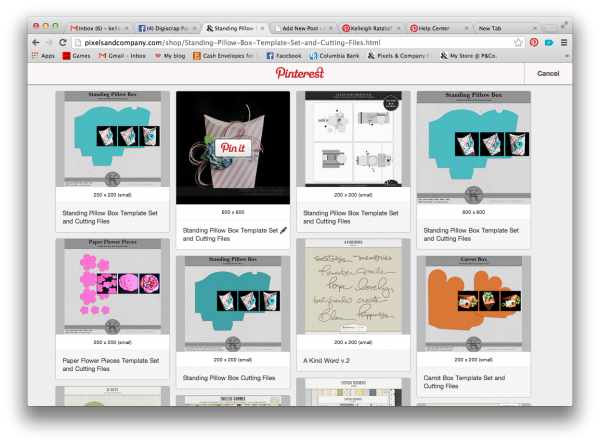Screen dimensions: 600x444
Task: Open the My Store @ P&Co. bookmark
Action: 468,56
